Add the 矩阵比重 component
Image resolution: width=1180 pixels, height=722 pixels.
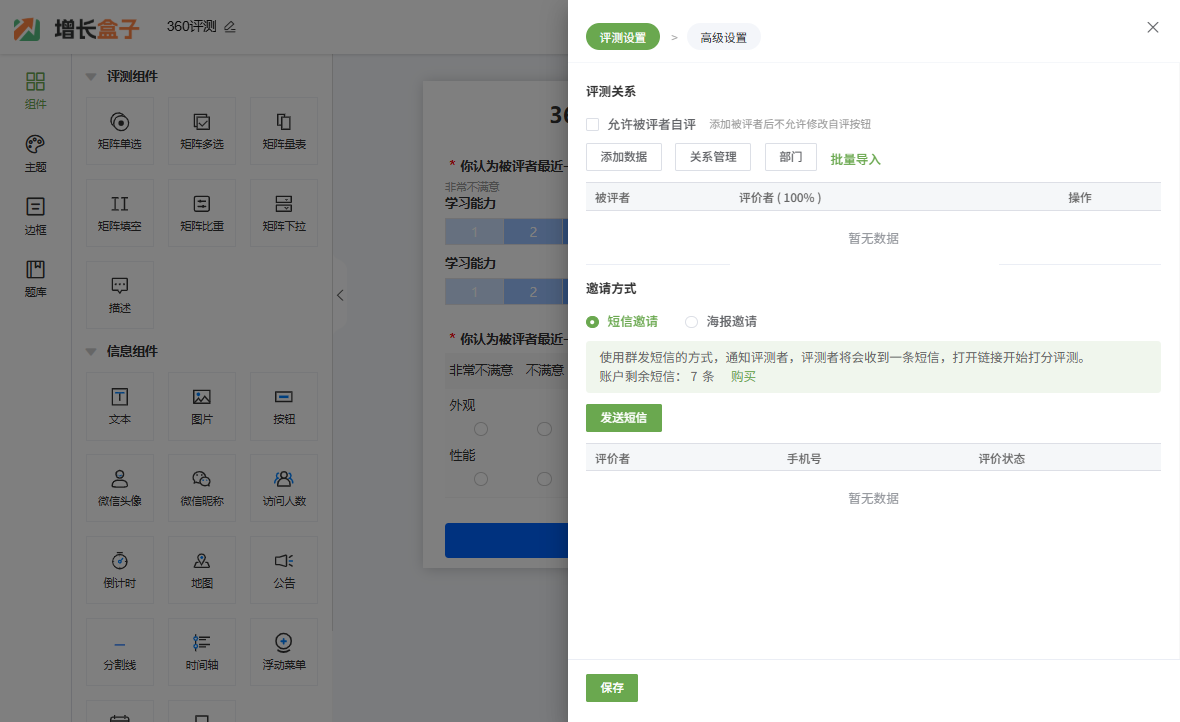coord(202,213)
